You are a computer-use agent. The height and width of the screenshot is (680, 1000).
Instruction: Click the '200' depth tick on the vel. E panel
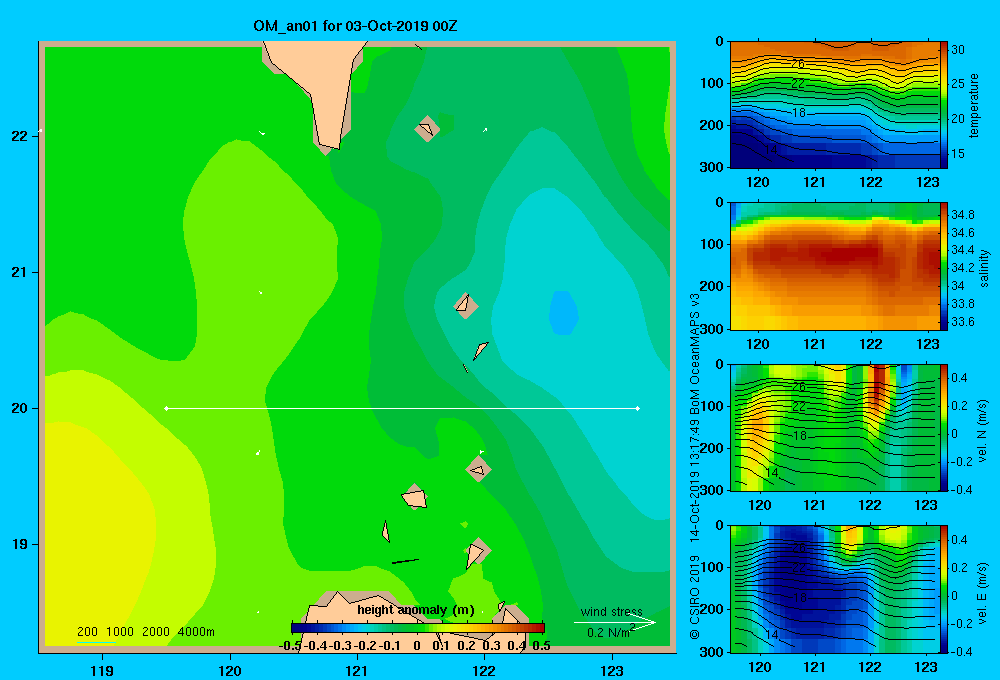(x=712, y=609)
